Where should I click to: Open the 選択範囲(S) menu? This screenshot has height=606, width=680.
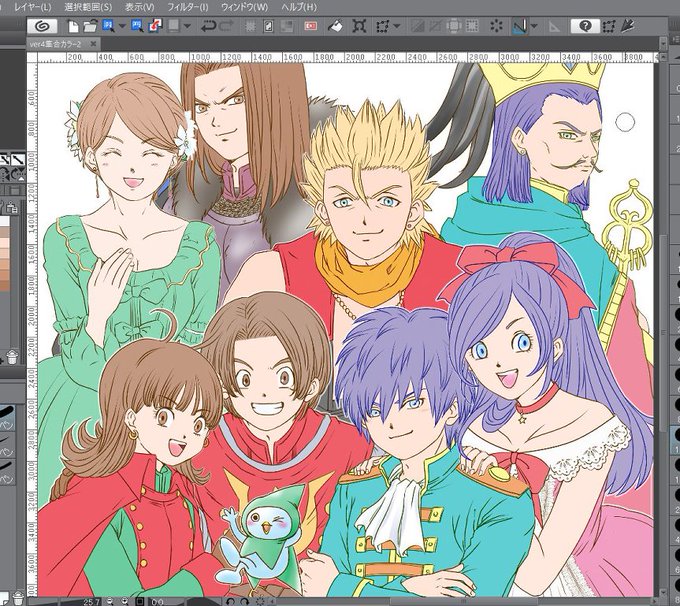(88, 7)
